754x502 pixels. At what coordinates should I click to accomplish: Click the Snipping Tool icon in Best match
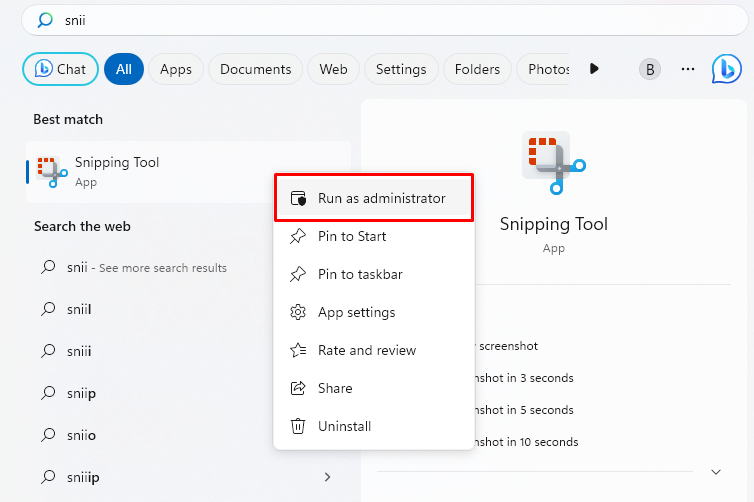tap(49, 171)
